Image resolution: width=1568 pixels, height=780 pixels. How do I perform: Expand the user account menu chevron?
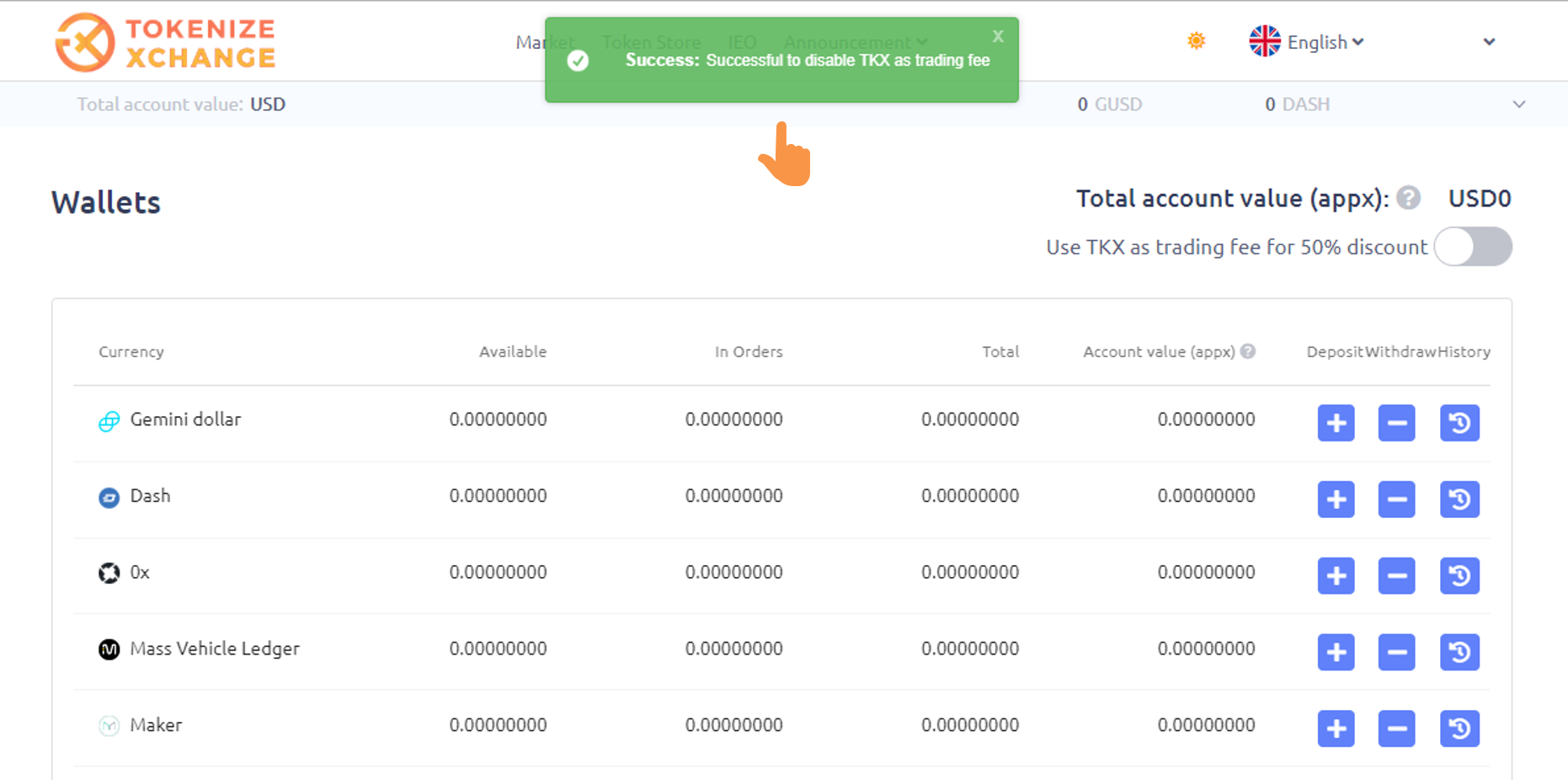(x=1489, y=41)
